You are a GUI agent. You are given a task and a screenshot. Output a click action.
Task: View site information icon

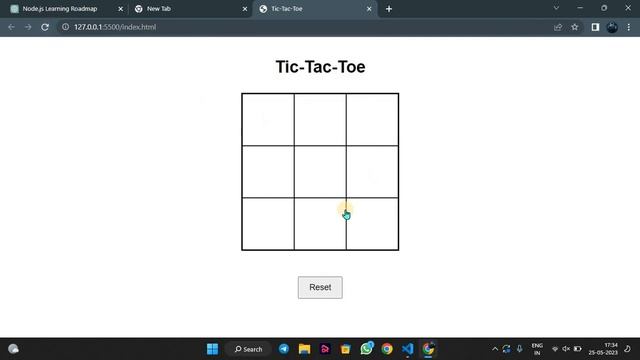coord(65,27)
